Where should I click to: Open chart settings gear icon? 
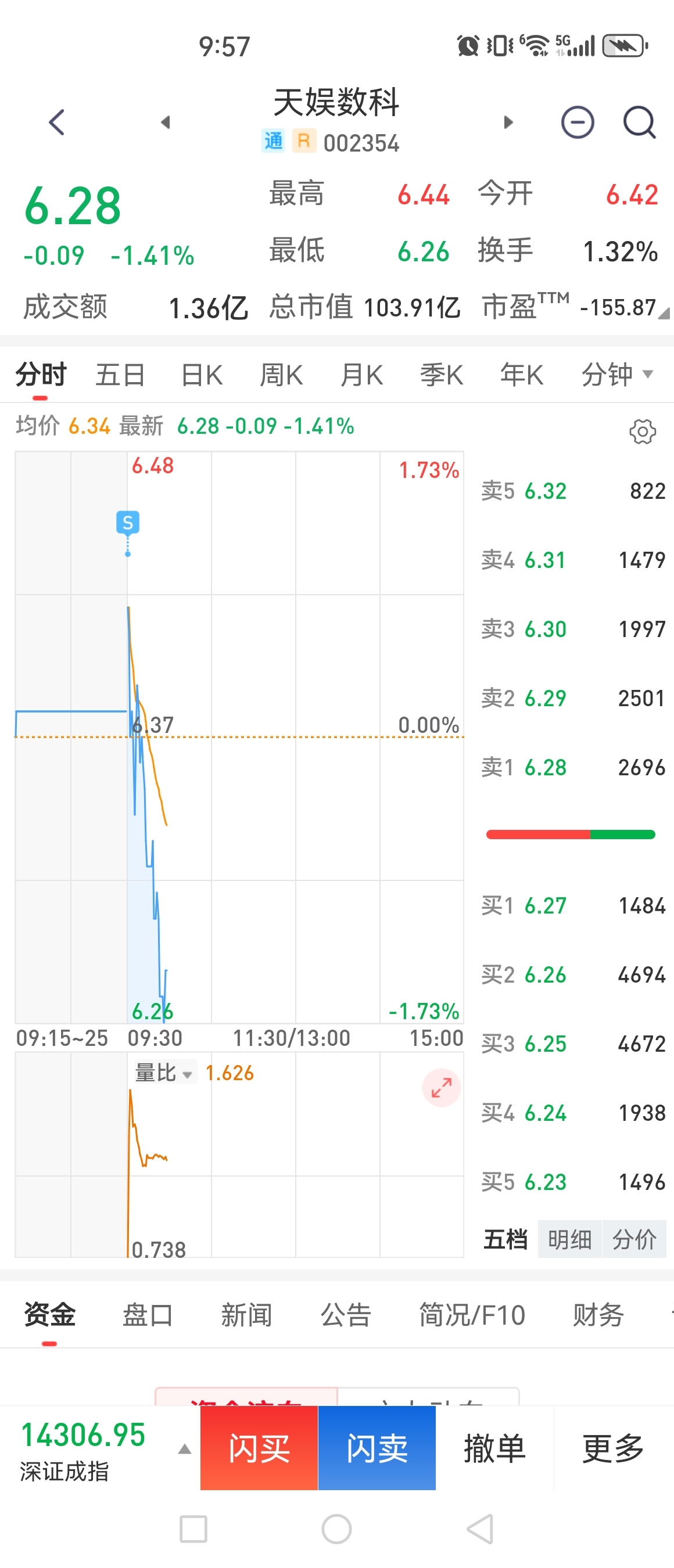(641, 431)
